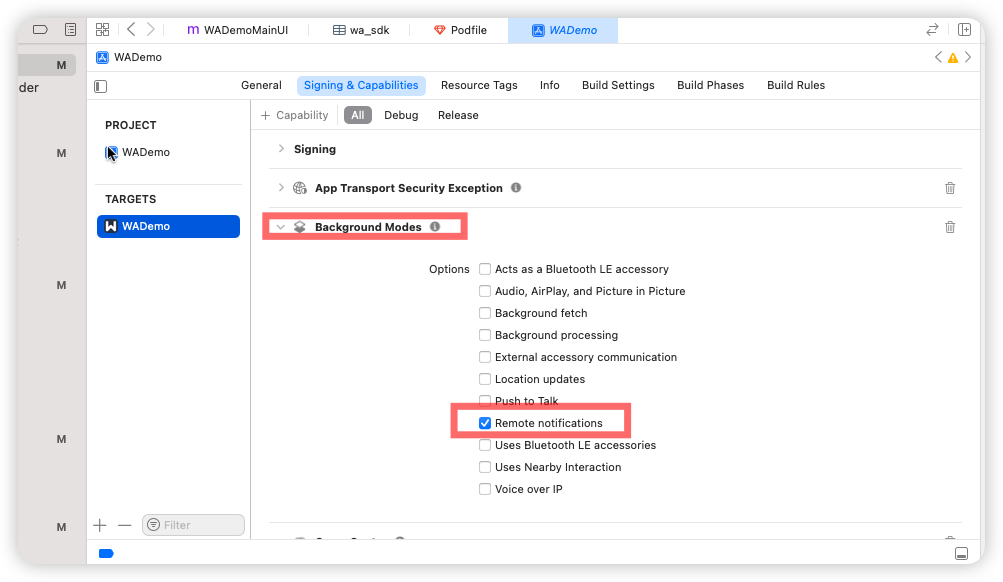This screenshot has width=1003, height=582.
Task: Enable Audio, AirPlay, and Picture in Picture
Action: [x=485, y=291]
